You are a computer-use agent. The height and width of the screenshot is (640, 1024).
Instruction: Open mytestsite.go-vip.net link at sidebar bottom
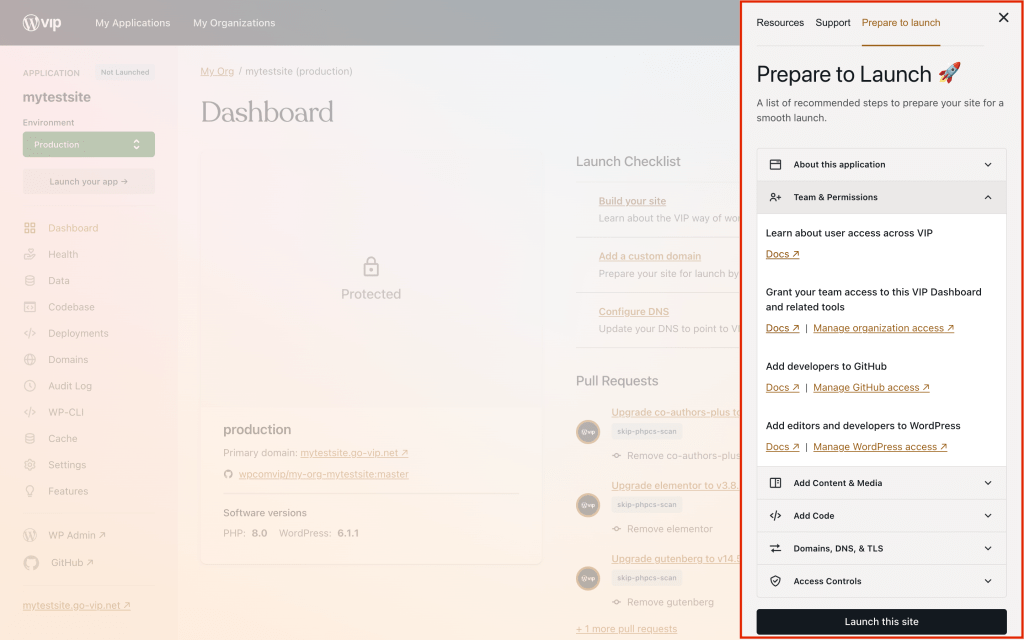(76, 605)
